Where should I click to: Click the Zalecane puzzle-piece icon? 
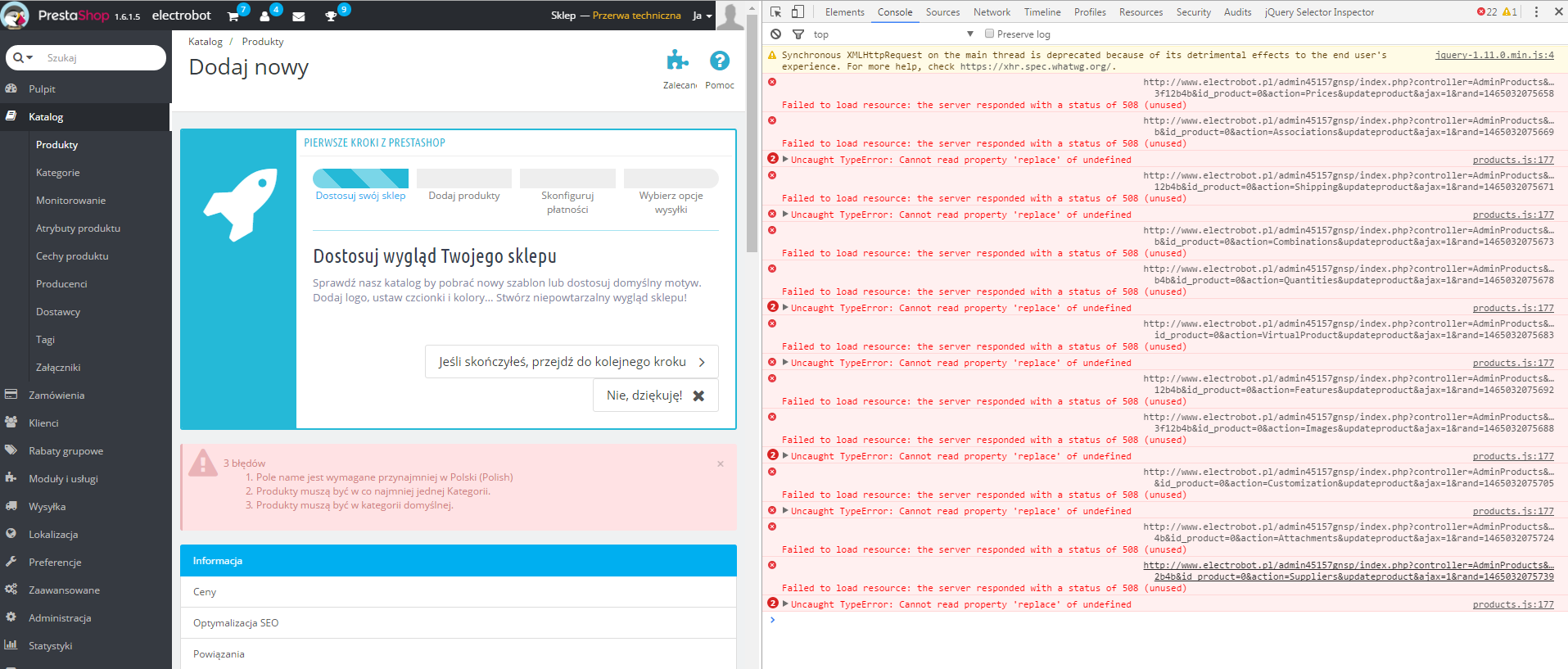point(677,60)
